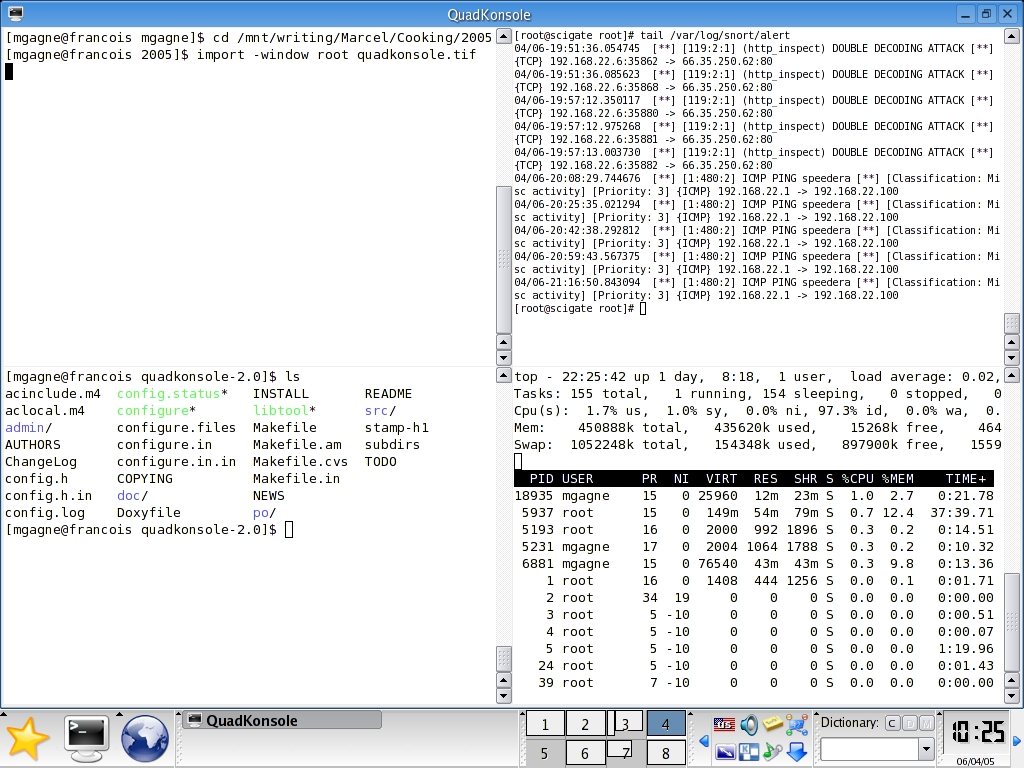The image size is (1024, 768).
Task: Expand the Dictionary combo box dropdown
Action: tap(926, 749)
